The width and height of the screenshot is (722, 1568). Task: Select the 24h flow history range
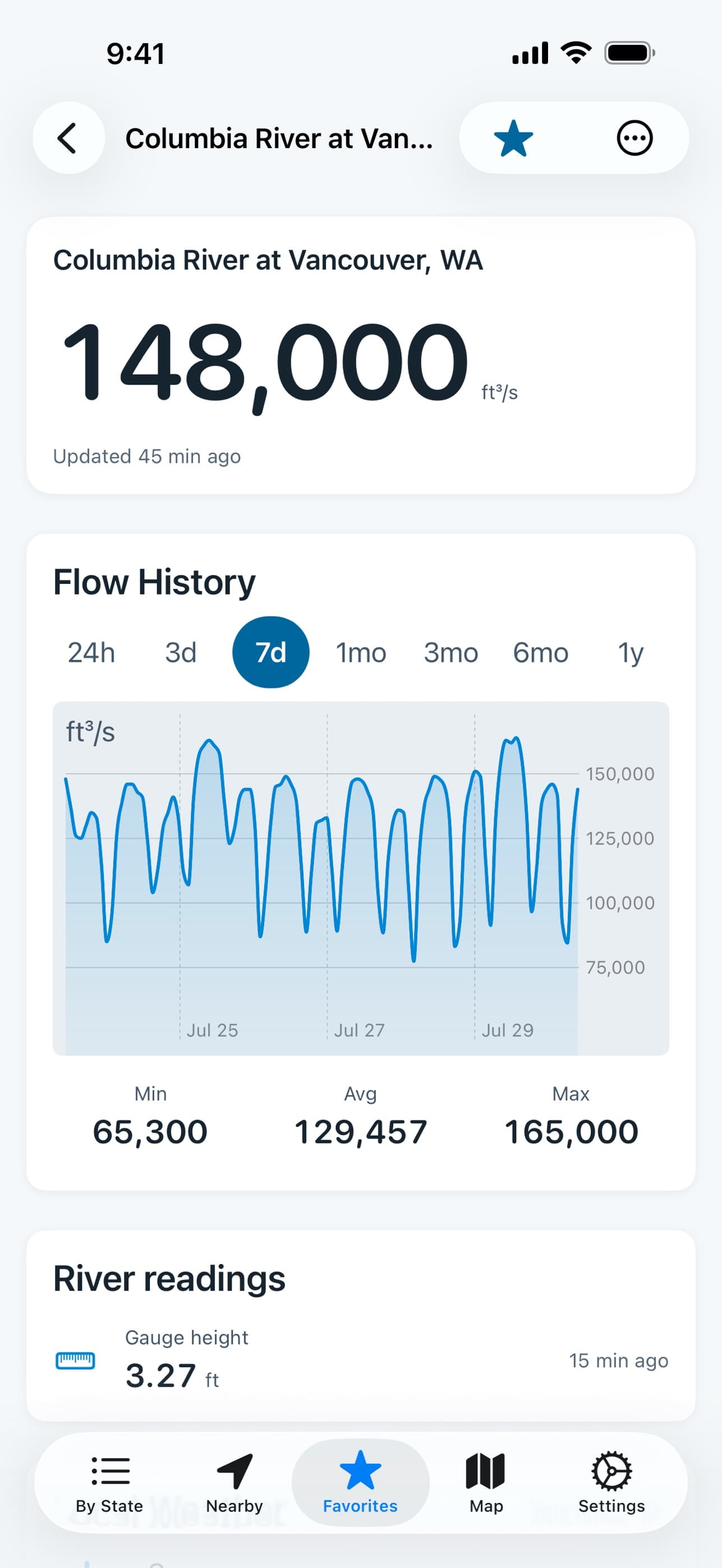point(91,653)
